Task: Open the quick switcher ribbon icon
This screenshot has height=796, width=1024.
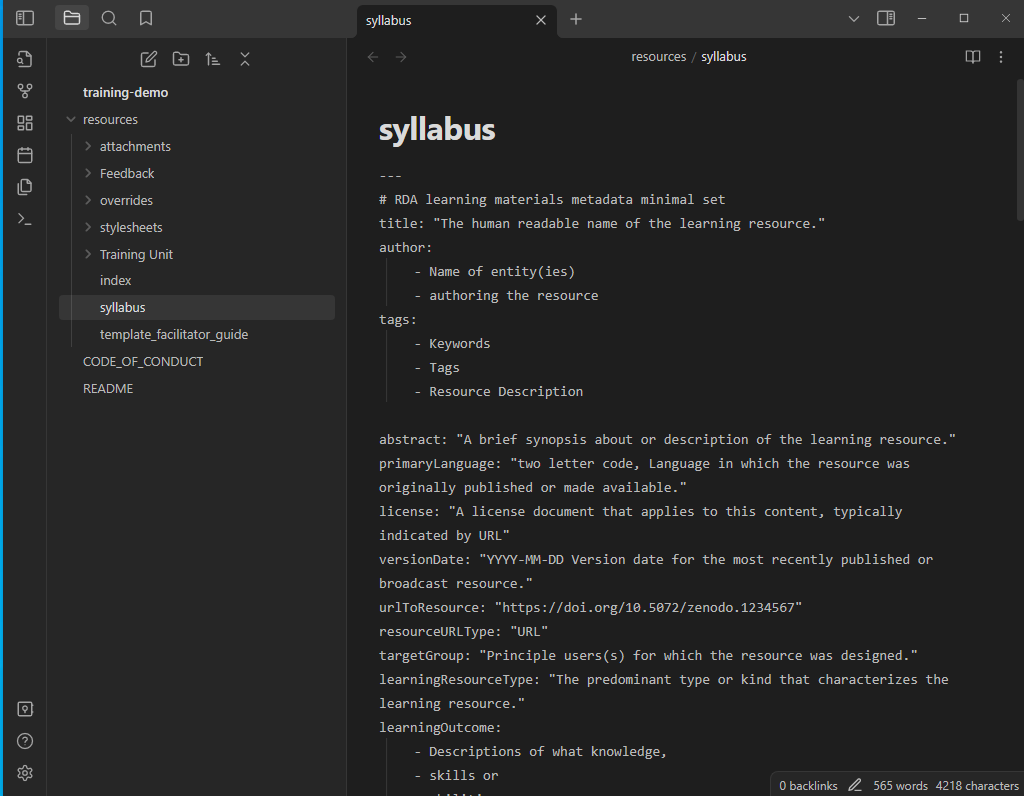Action: tap(25, 59)
